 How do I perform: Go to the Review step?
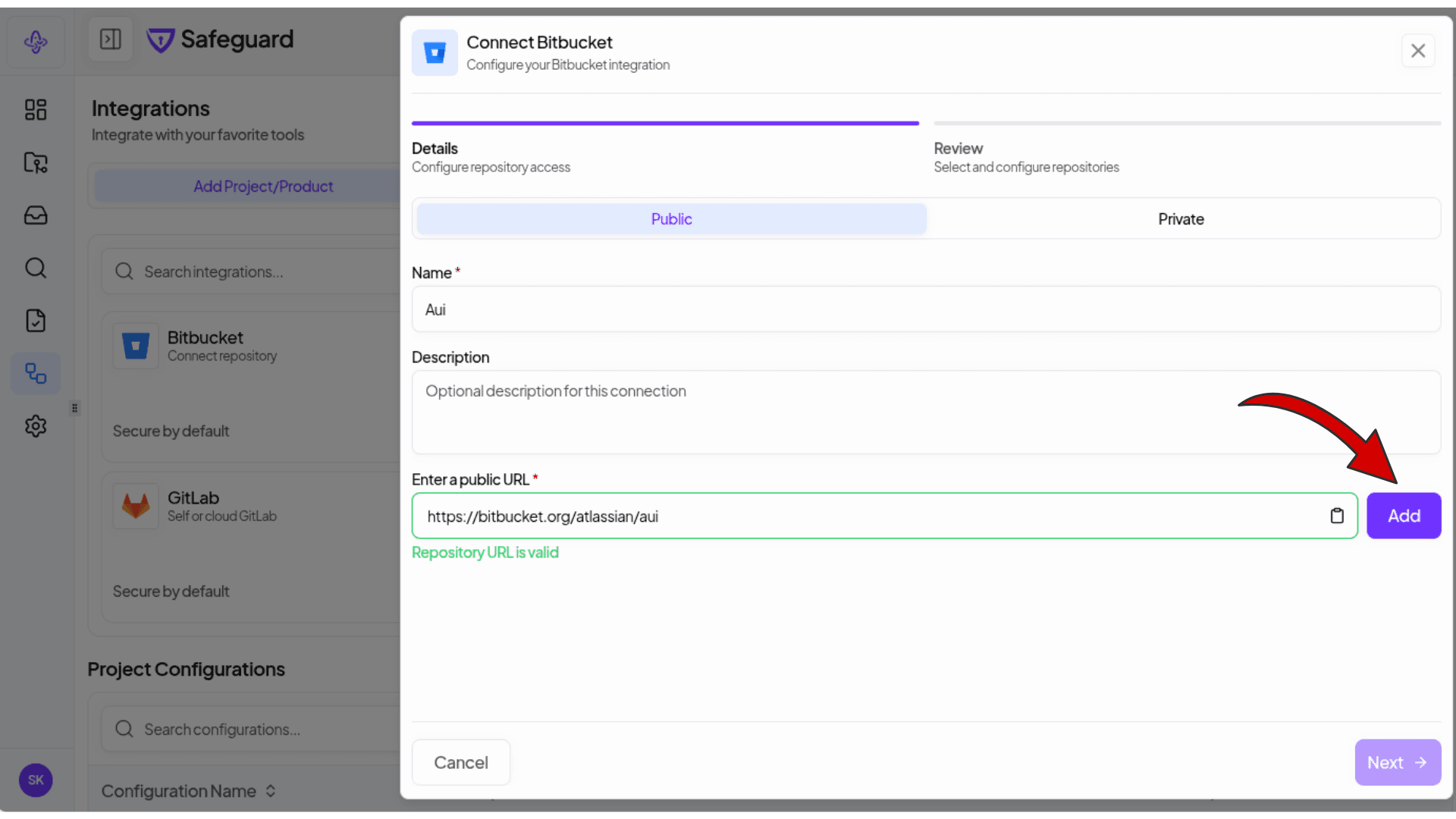[958, 149]
